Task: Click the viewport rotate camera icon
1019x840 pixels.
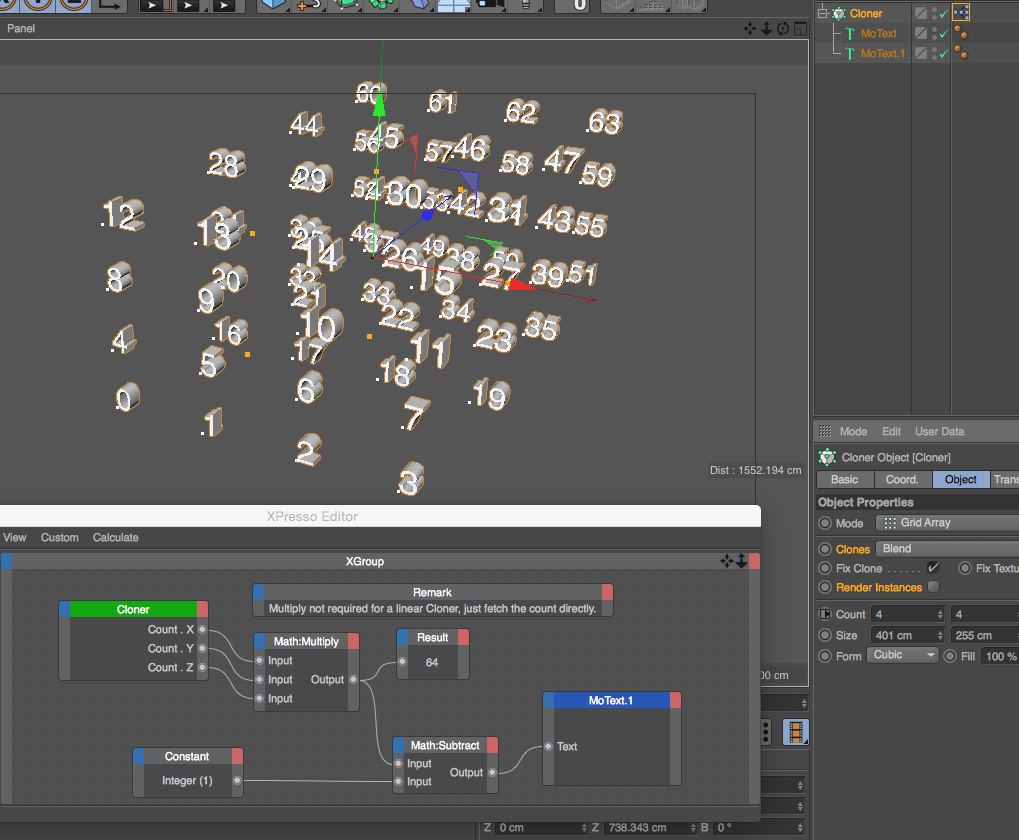Action: 782,28
